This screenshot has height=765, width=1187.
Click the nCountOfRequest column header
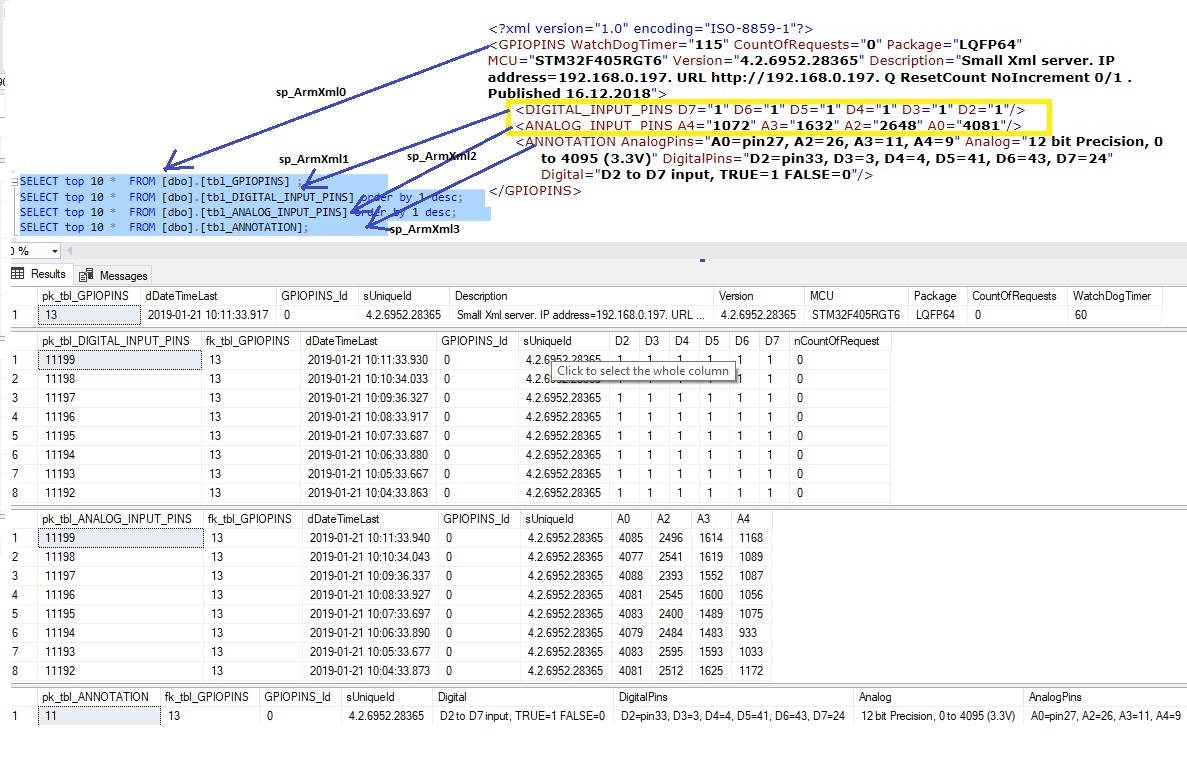836,341
